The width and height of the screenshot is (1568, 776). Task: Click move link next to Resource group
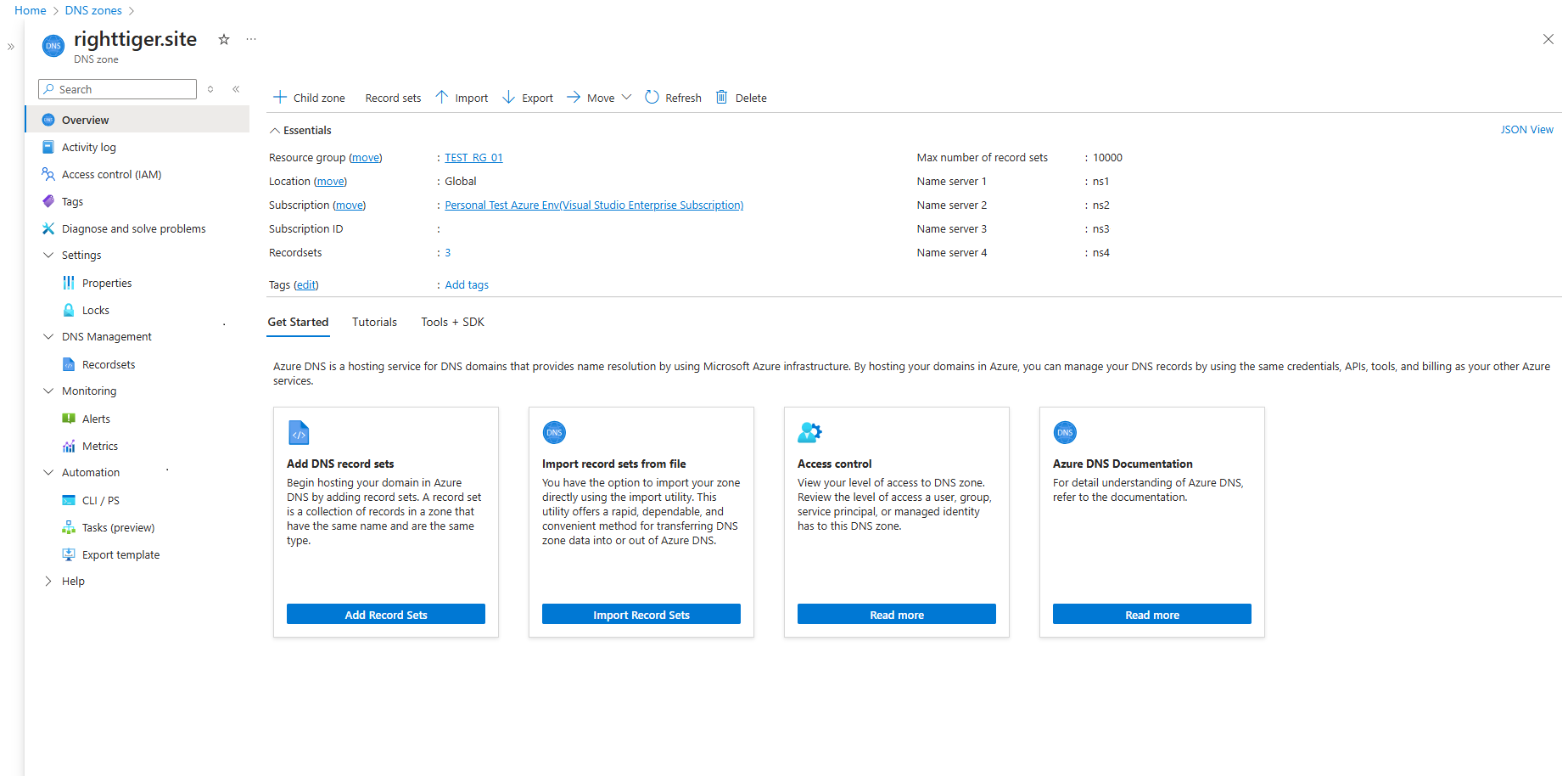366,157
